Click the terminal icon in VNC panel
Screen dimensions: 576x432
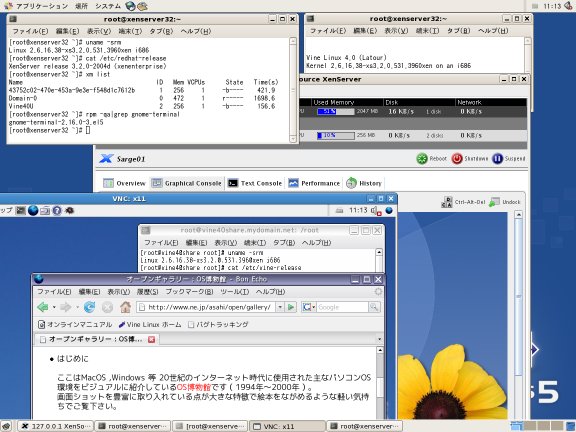pos(21,210)
